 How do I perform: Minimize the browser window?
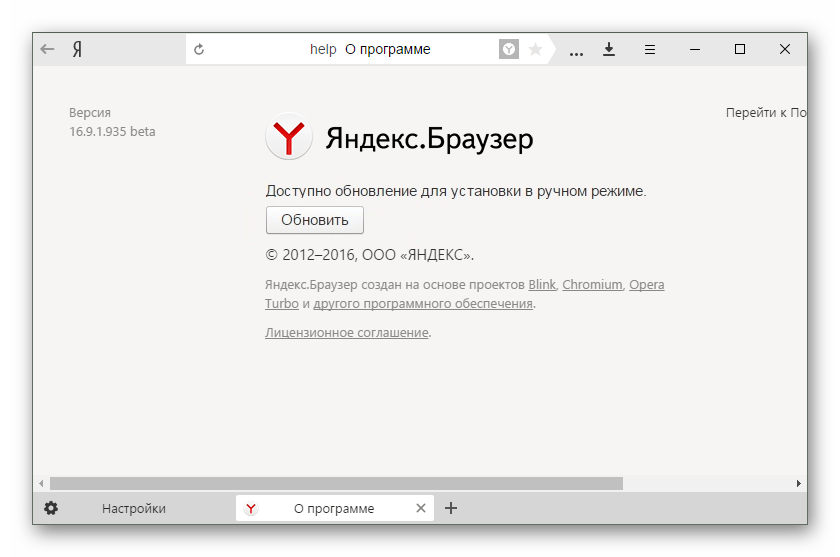[x=695, y=49]
